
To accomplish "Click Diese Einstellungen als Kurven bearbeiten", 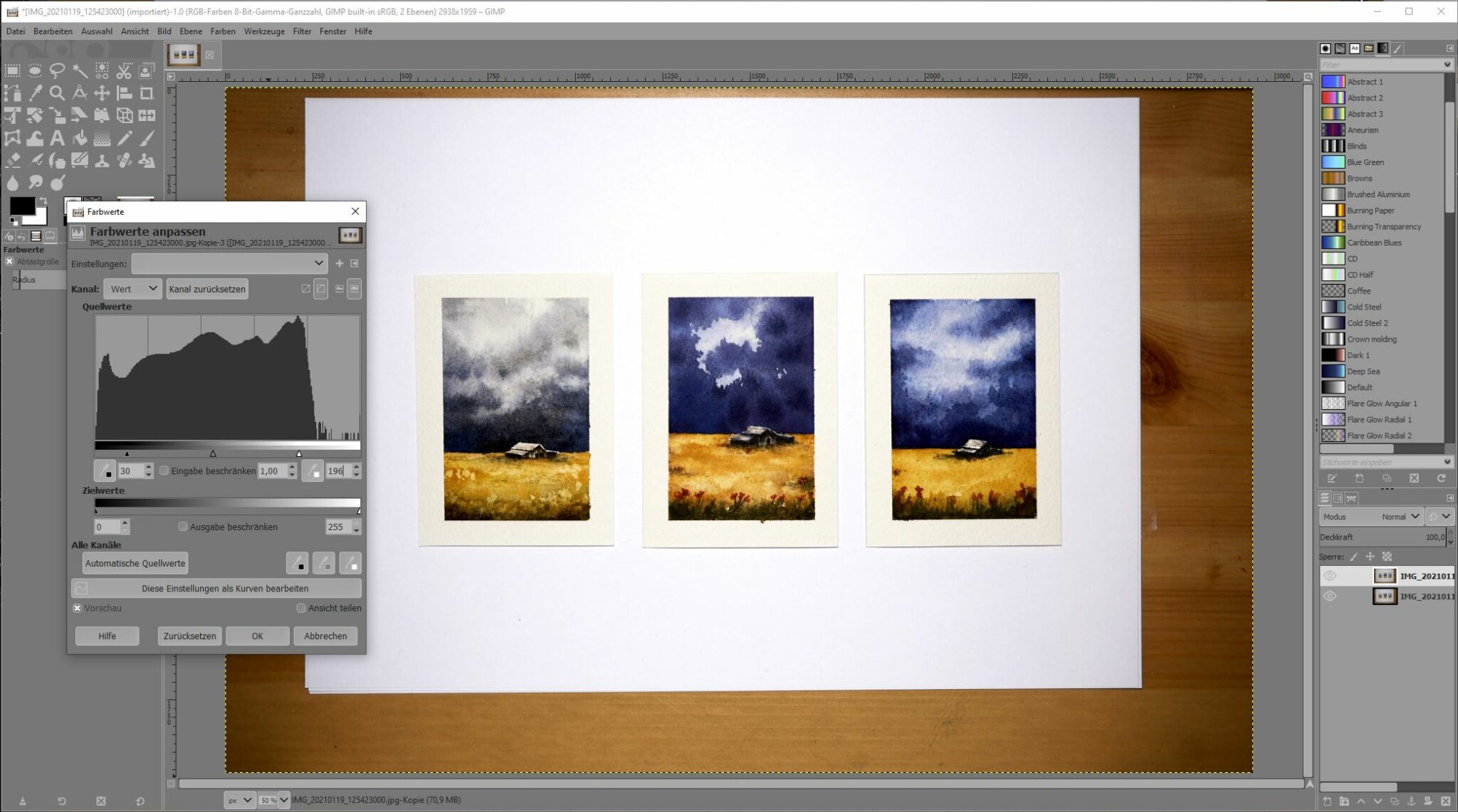I will tap(216, 589).
